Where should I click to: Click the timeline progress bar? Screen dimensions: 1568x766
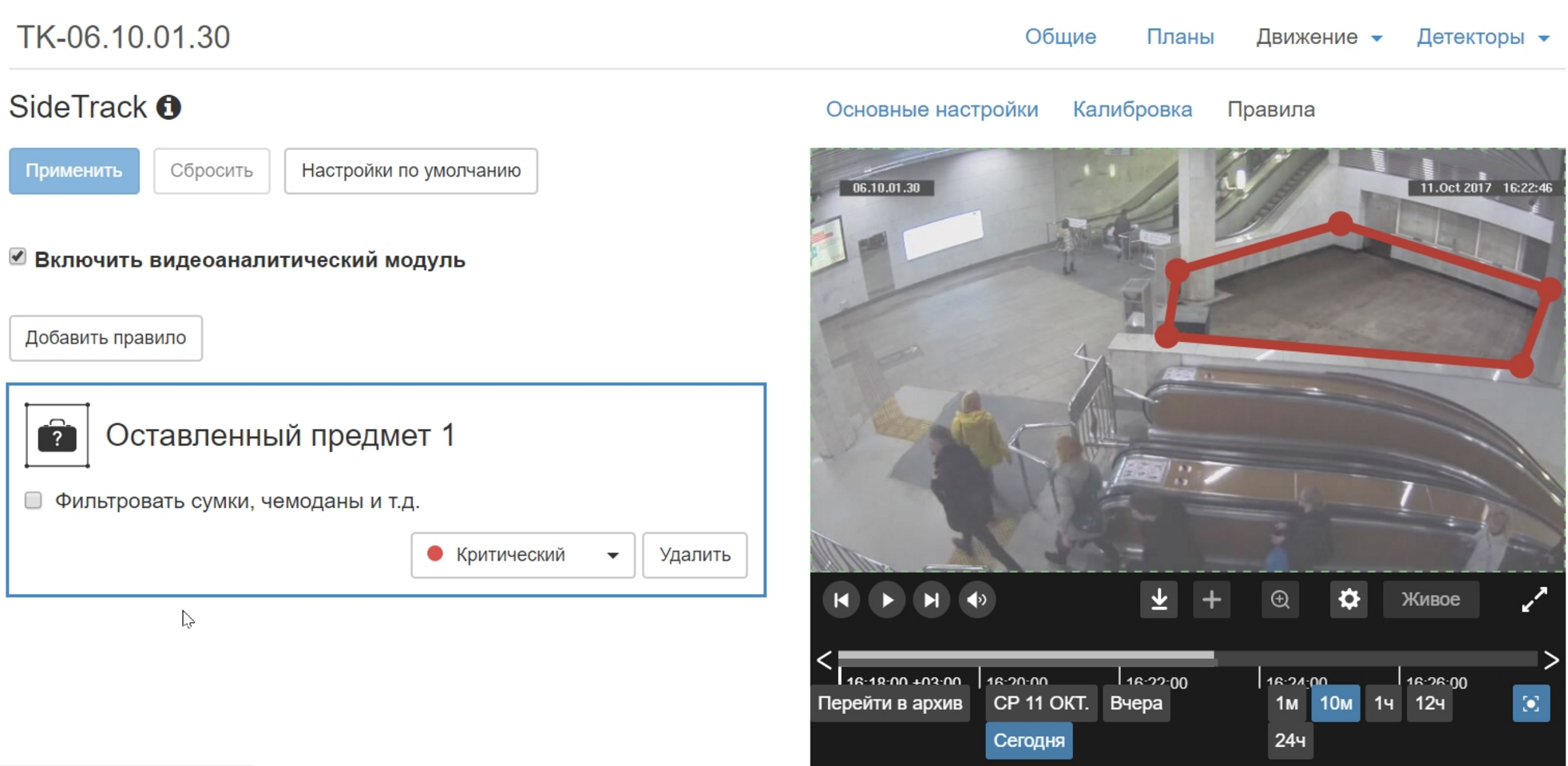1187,657
